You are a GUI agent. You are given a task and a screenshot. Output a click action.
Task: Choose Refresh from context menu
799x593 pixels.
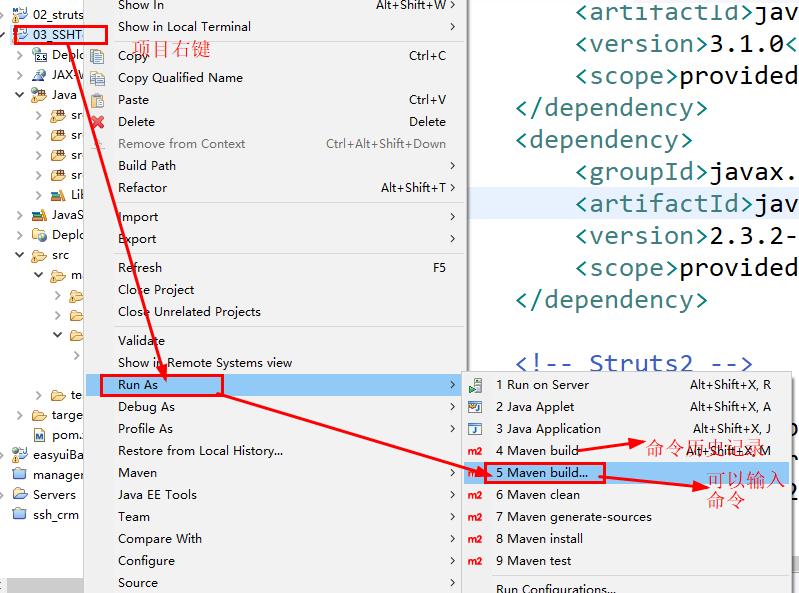(x=274, y=268)
